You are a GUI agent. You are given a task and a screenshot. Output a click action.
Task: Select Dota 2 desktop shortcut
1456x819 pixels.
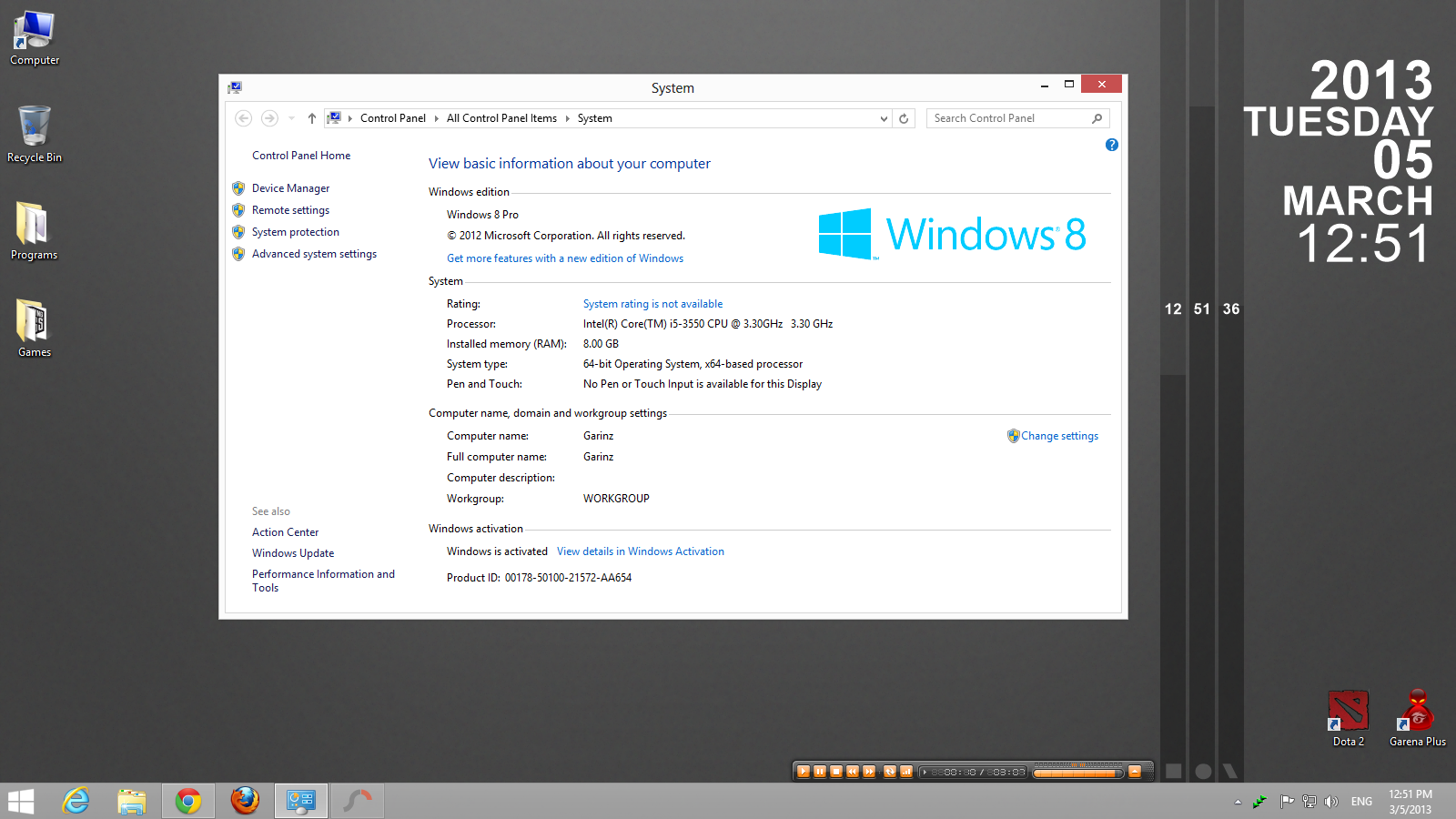(1348, 719)
